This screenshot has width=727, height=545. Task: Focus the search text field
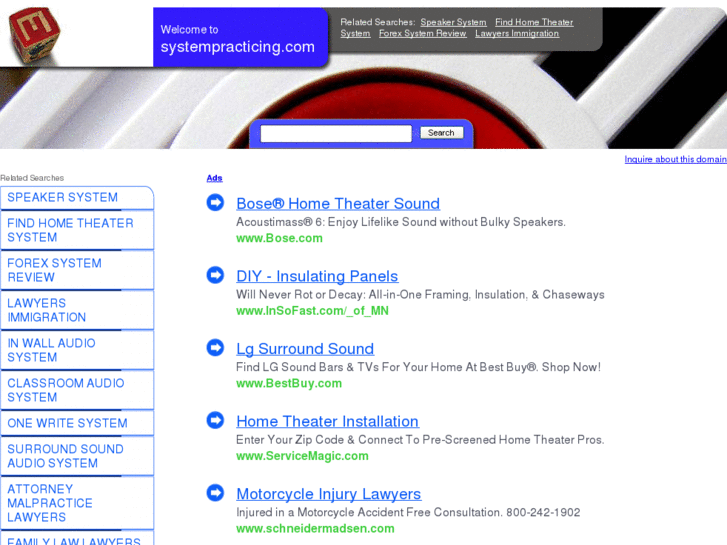click(x=336, y=134)
